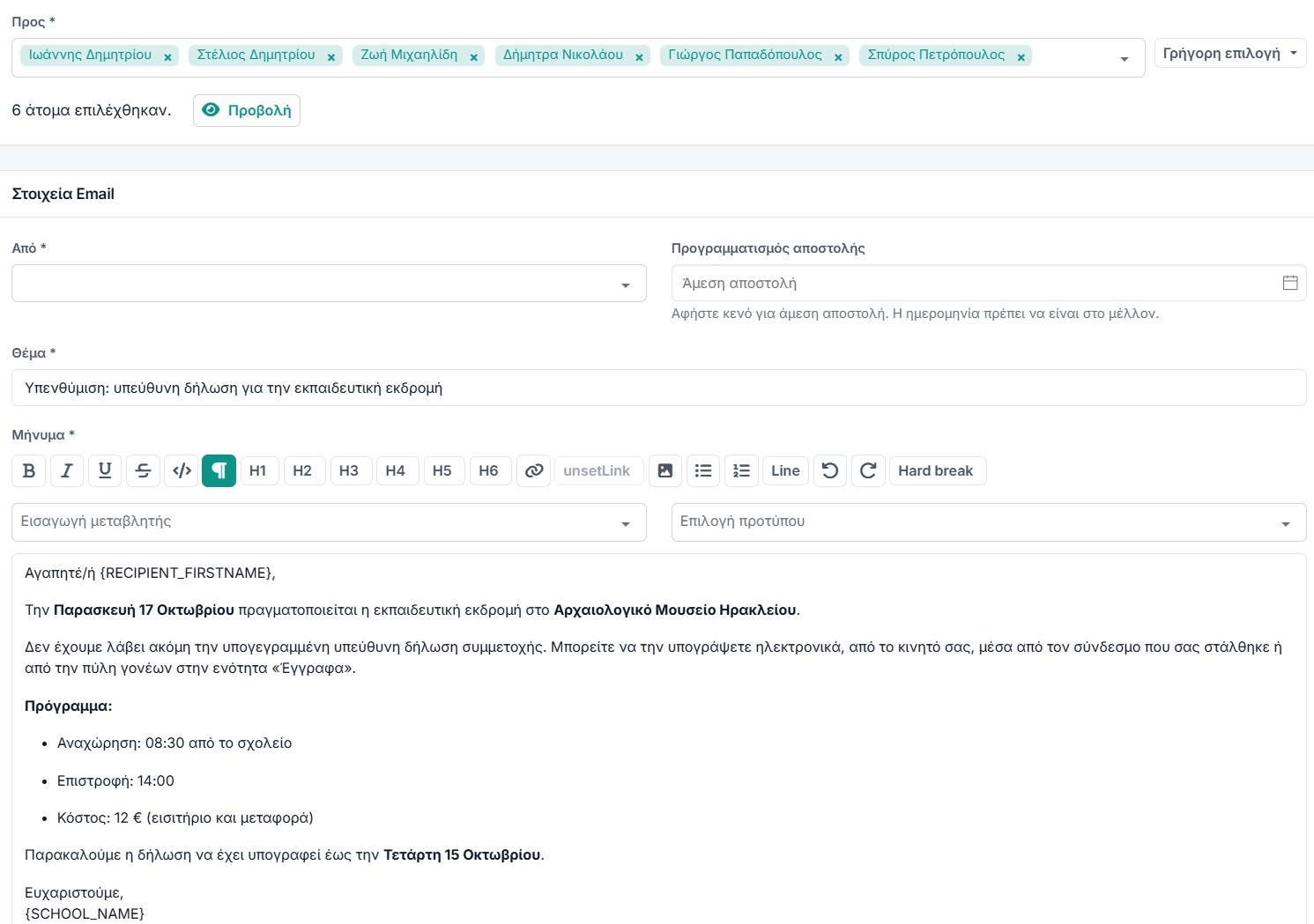Create a numbered list

(741, 471)
